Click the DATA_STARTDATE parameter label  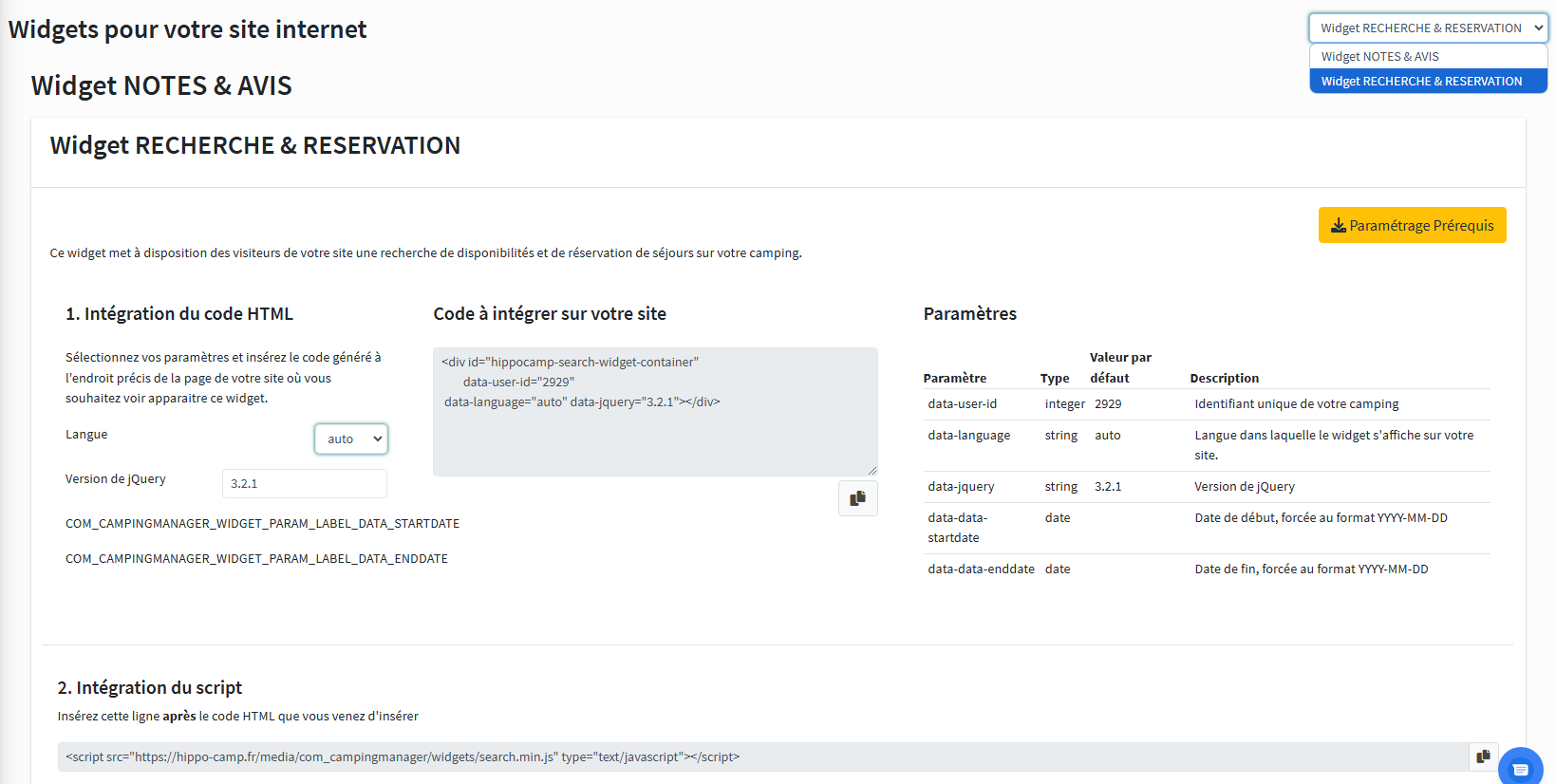pyautogui.click(x=262, y=524)
